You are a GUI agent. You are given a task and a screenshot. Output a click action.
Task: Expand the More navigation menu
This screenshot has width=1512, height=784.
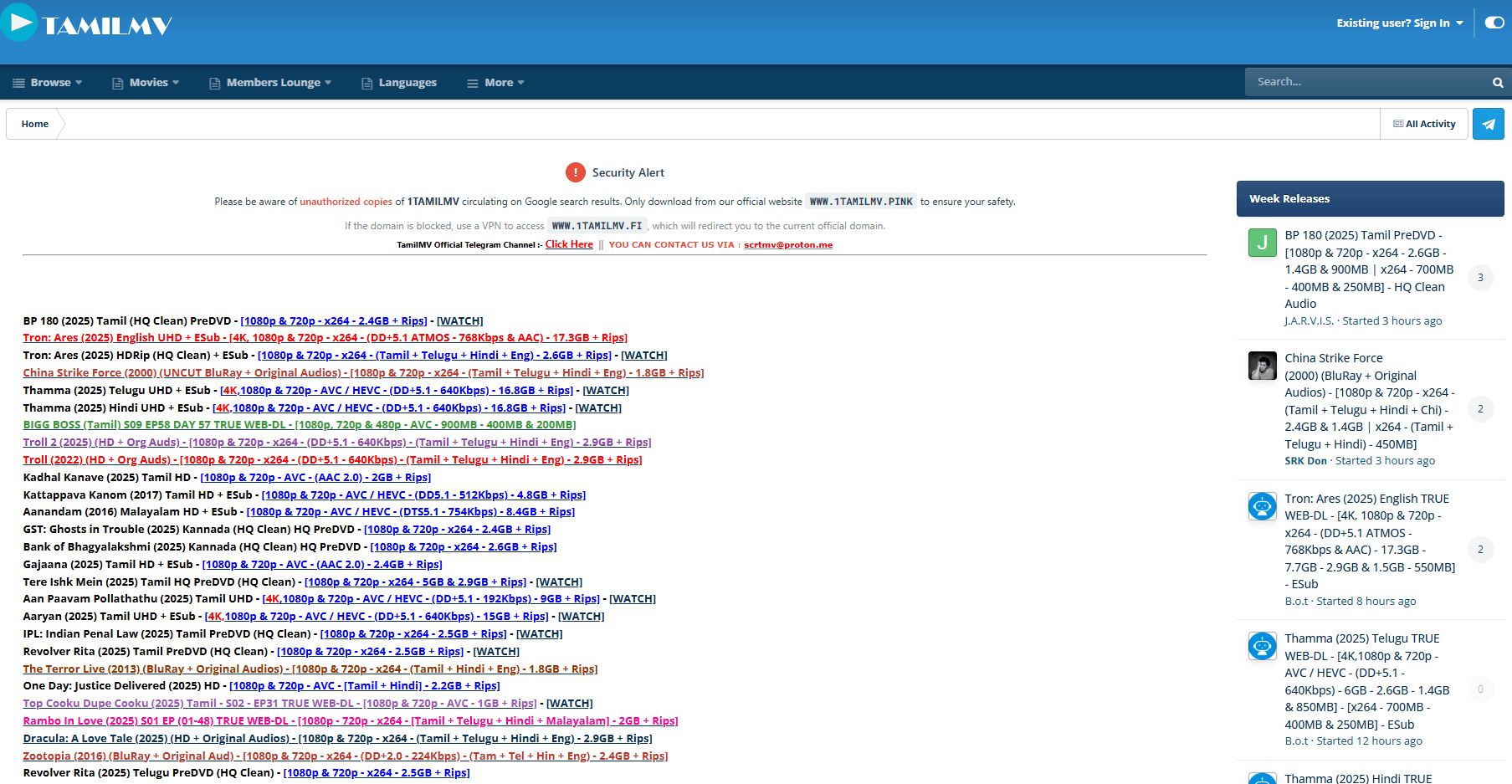point(496,83)
